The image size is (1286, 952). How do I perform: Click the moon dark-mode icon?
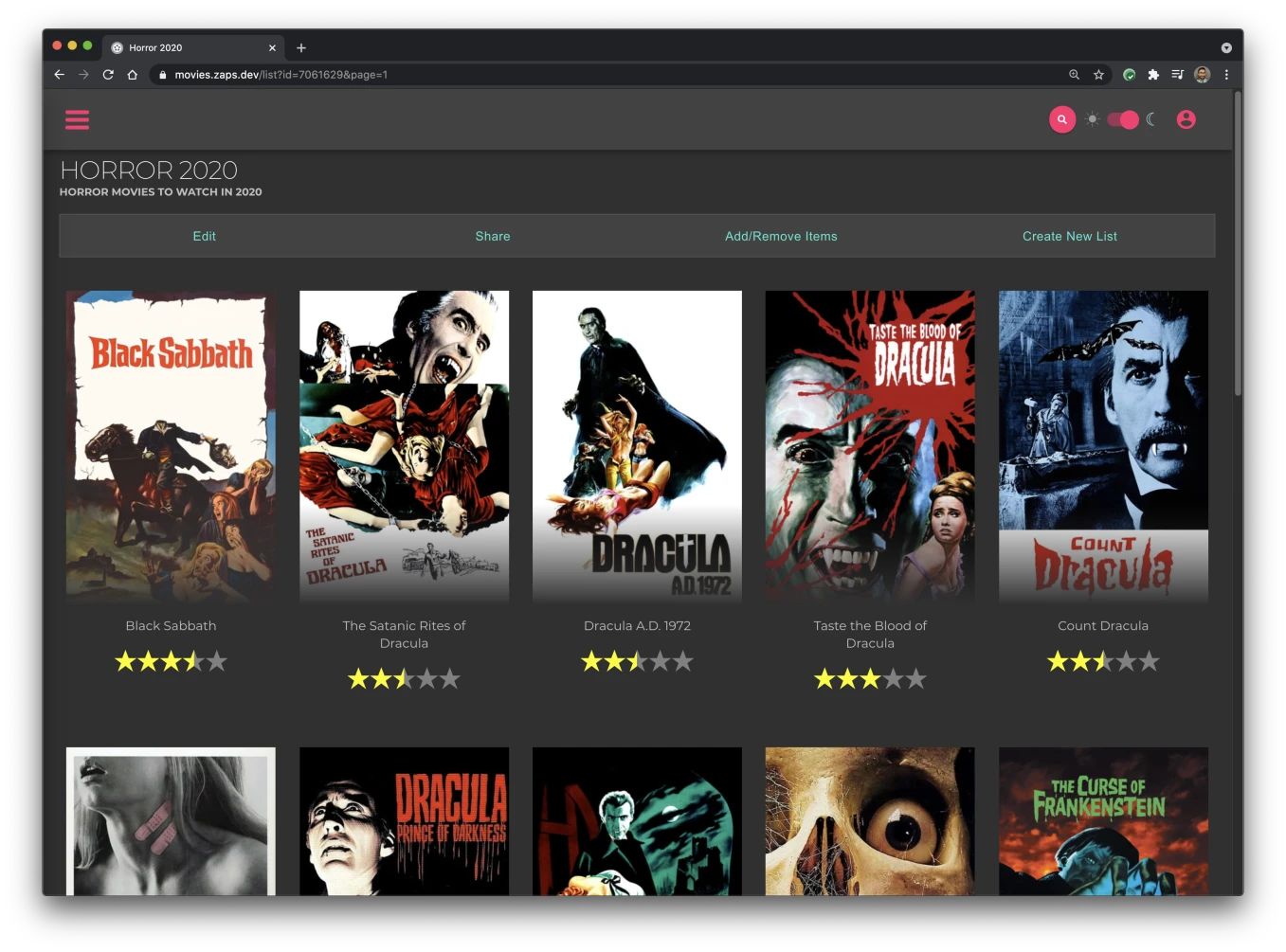(1151, 119)
